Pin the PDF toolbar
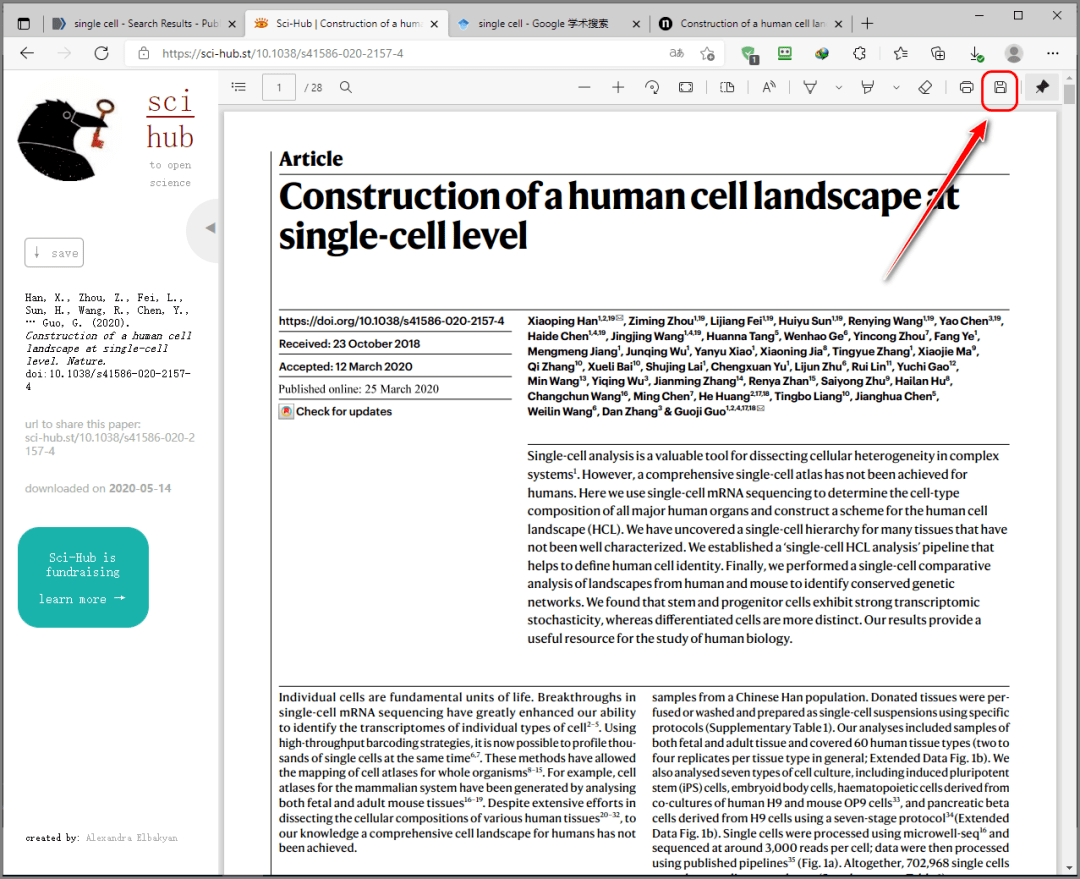 pos(1040,87)
